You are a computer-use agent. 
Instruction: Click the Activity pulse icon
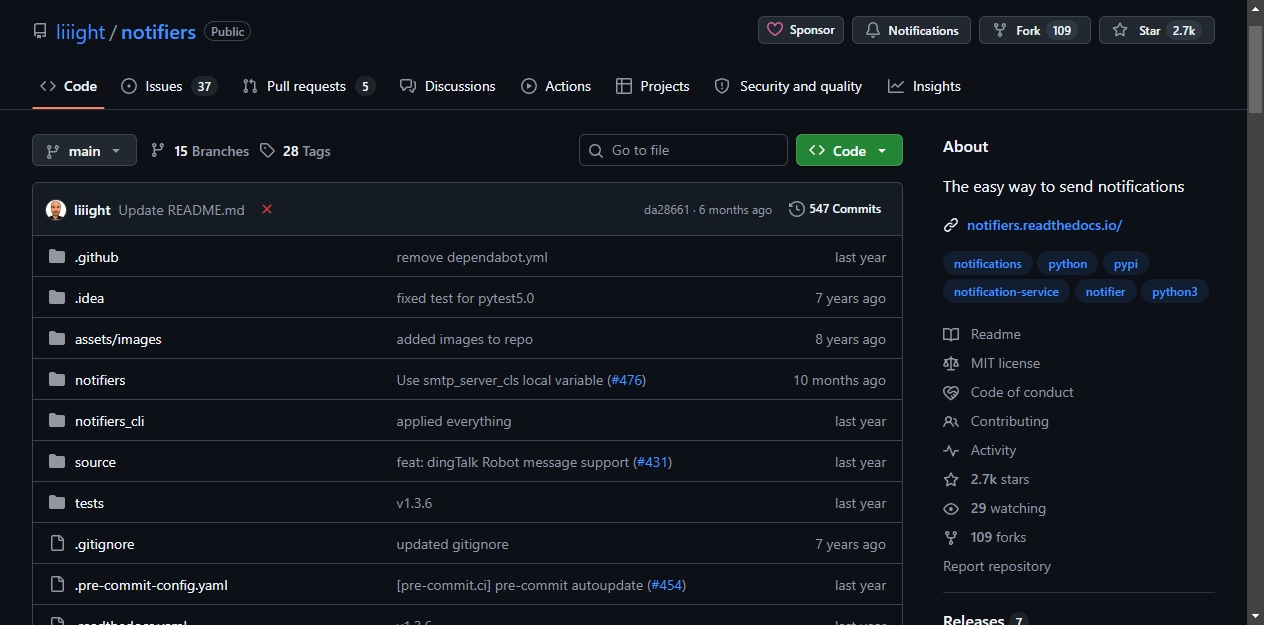pyautogui.click(x=951, y=450)
